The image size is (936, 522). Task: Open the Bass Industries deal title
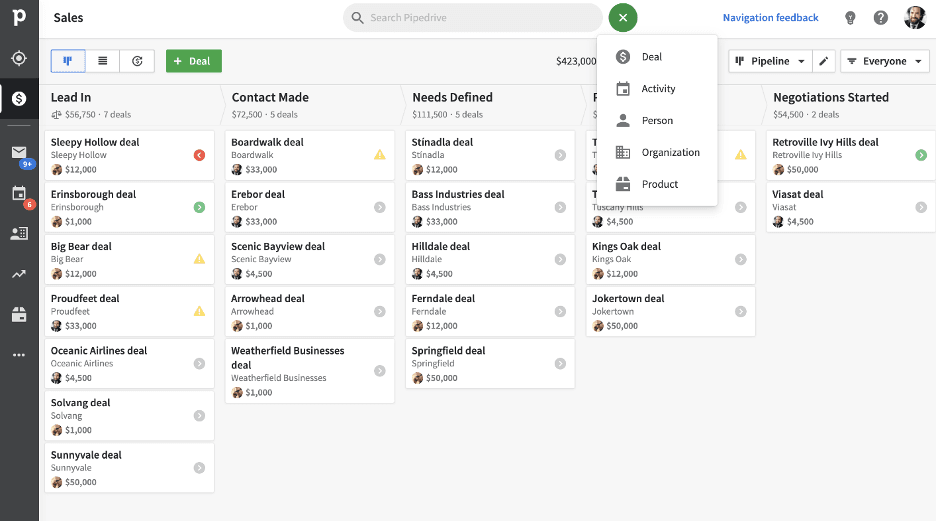458,194
